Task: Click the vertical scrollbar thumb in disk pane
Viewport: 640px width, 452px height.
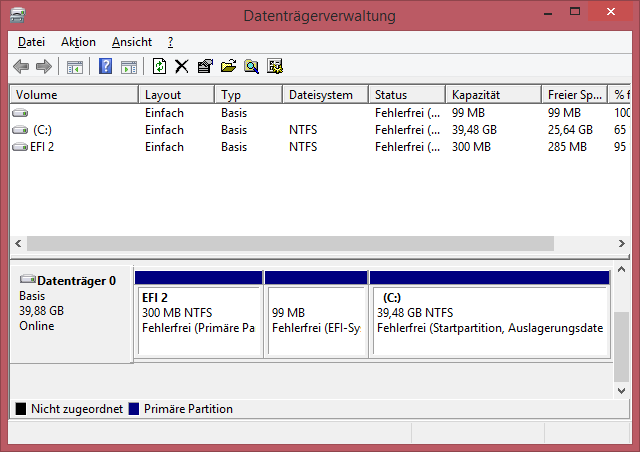Action: [622, 346]
